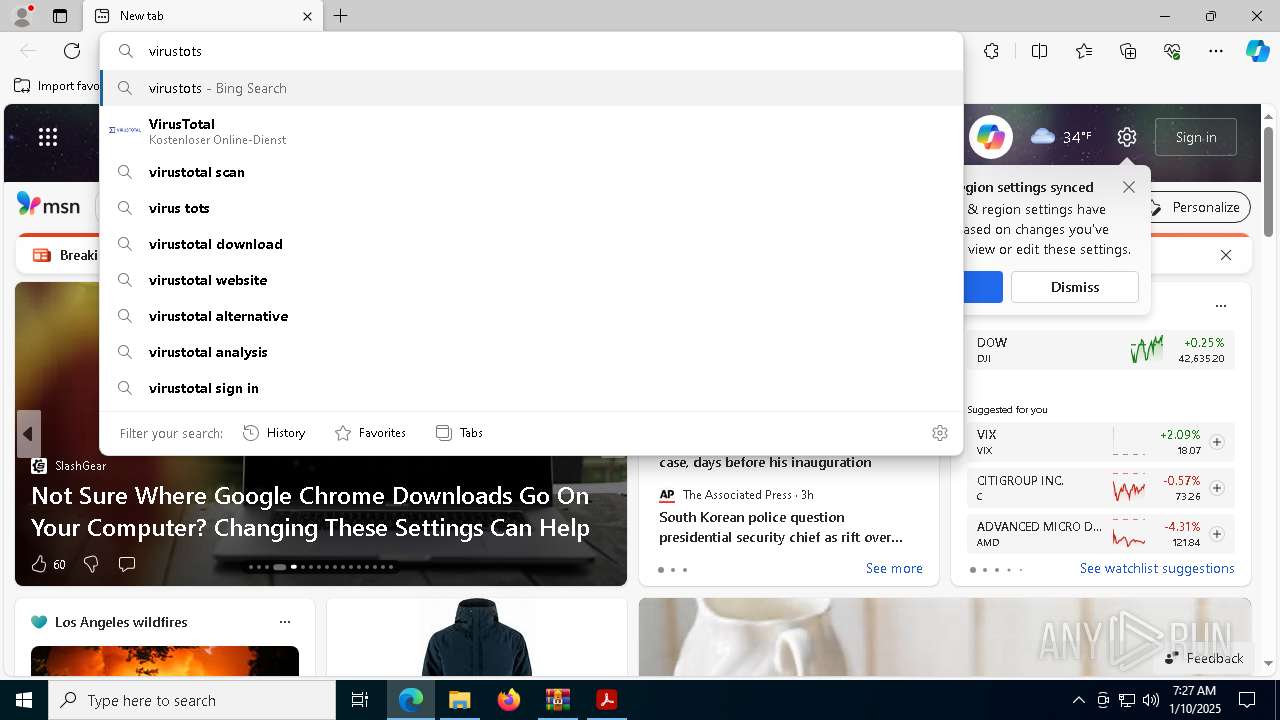This screenshot has height=720, width=1280.
Task: Choose 'virustotal sign in' suggestion
Action: [532, 388]
